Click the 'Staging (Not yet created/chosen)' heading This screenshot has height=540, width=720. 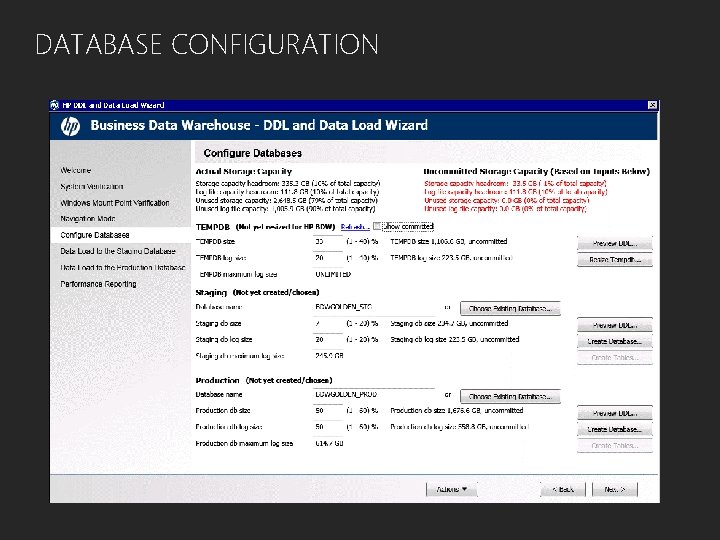tap(257, 292)
